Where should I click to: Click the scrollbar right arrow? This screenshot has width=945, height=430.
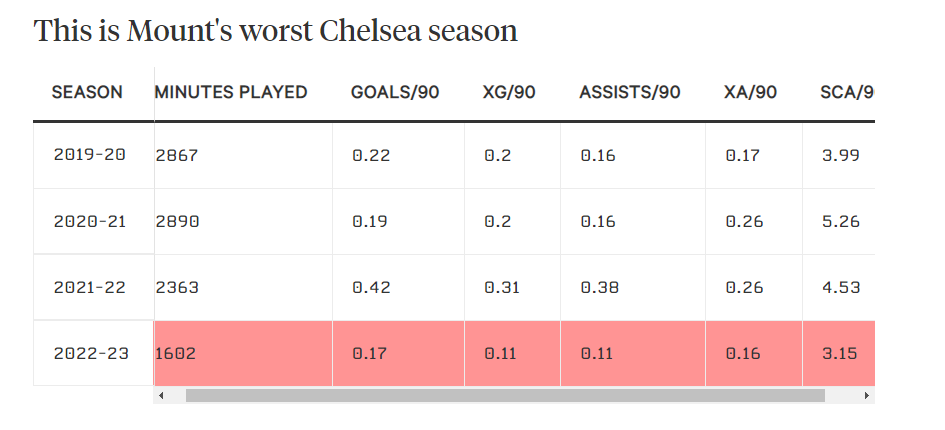click(867, 396)
